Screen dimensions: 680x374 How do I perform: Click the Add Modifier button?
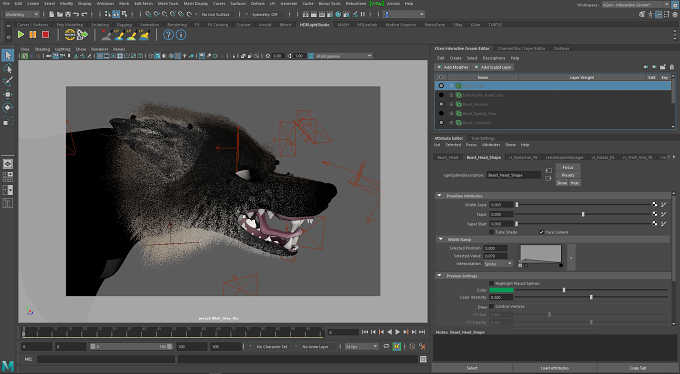(453, 67)
